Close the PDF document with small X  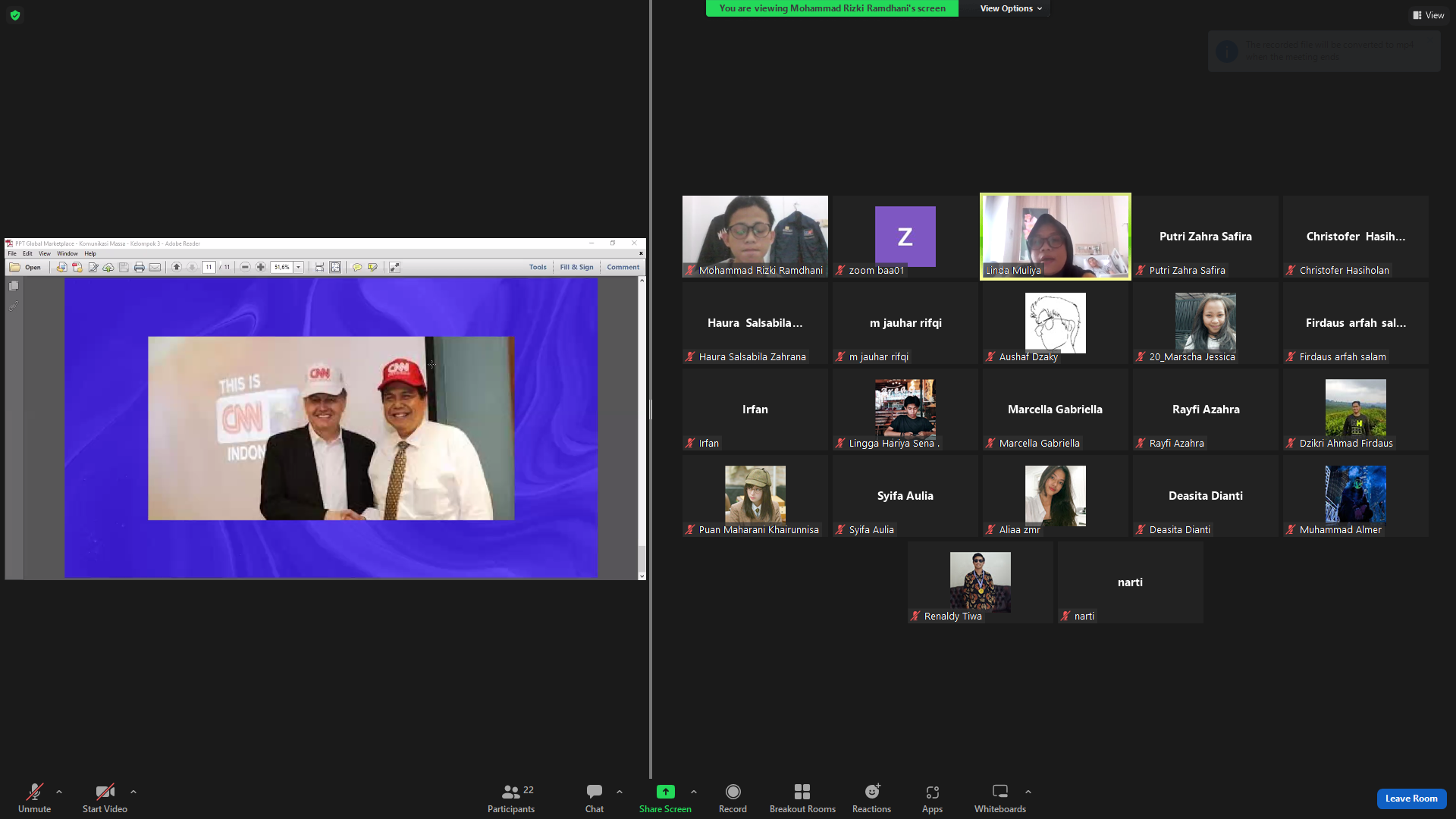tap(641, 253)
